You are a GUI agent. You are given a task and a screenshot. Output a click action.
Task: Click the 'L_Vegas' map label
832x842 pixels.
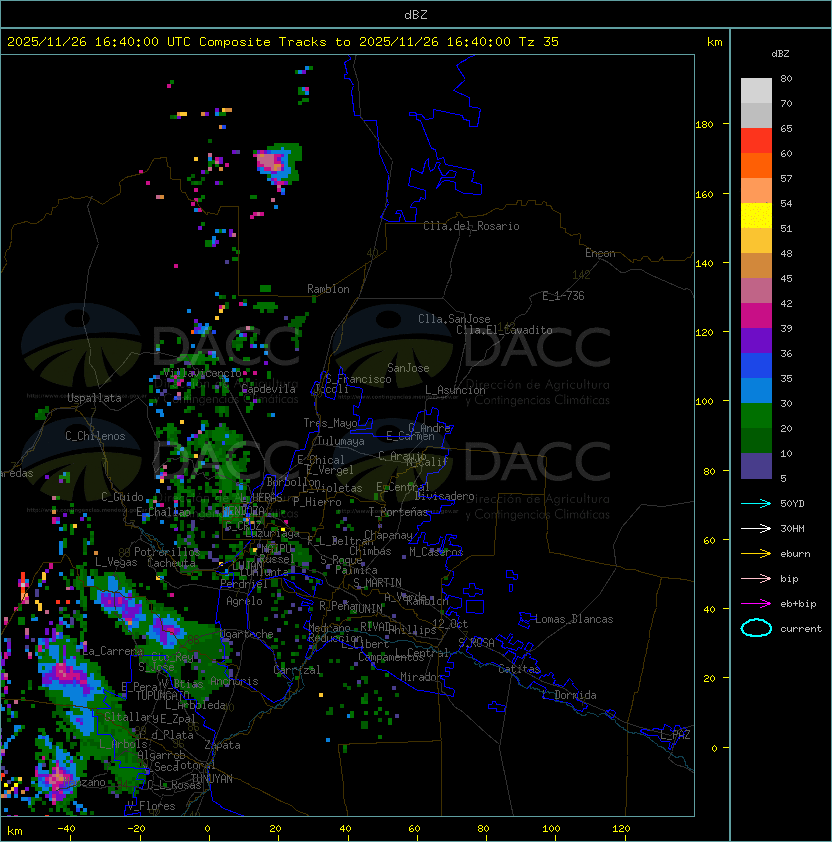[x=116, y=562]
